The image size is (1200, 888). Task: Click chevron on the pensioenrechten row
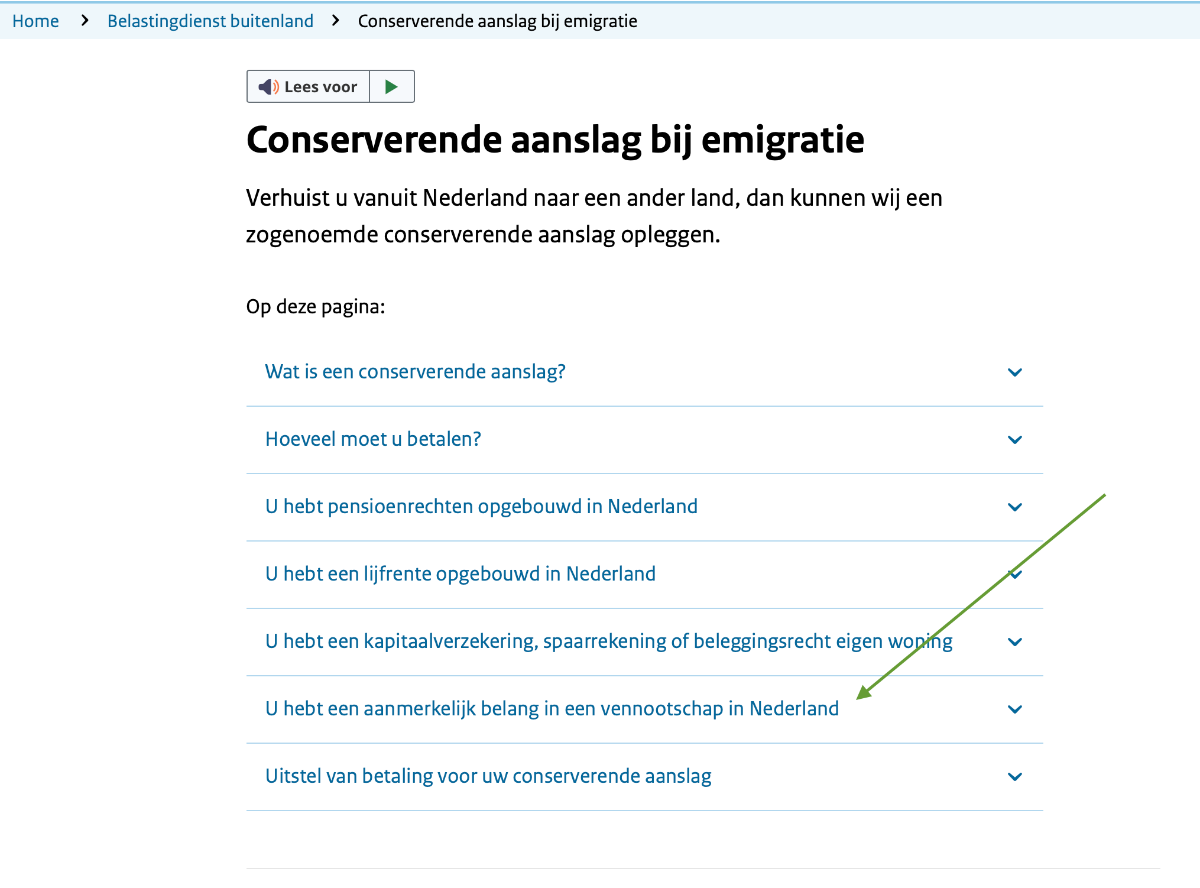(1015, 507)
